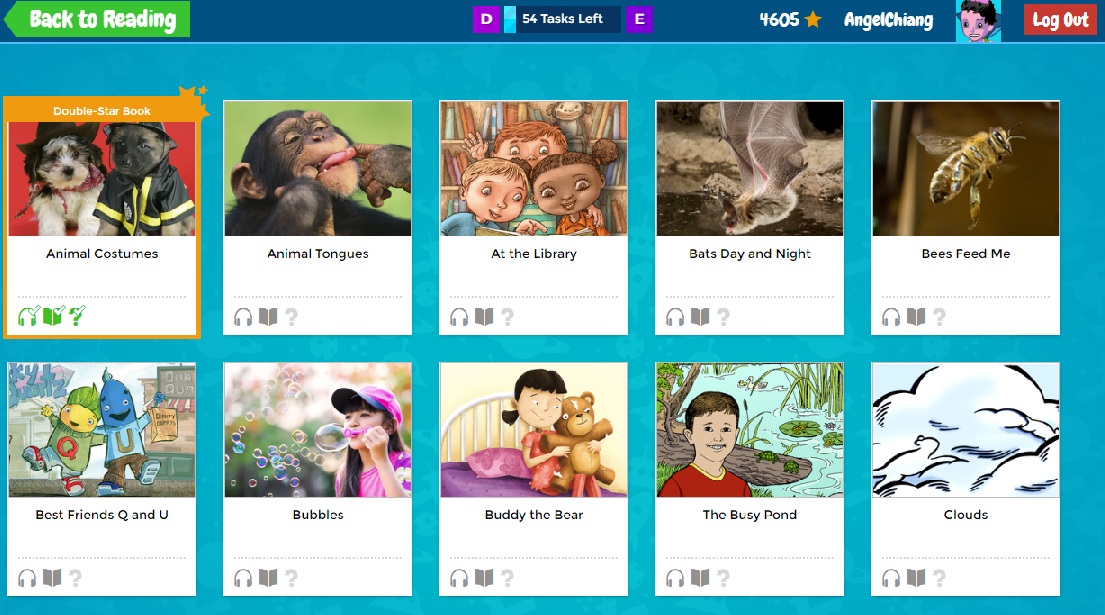Click the headphones listen icon under Animal Tongues
This screenshot has height=615, width=1105.
pos(243,317)
